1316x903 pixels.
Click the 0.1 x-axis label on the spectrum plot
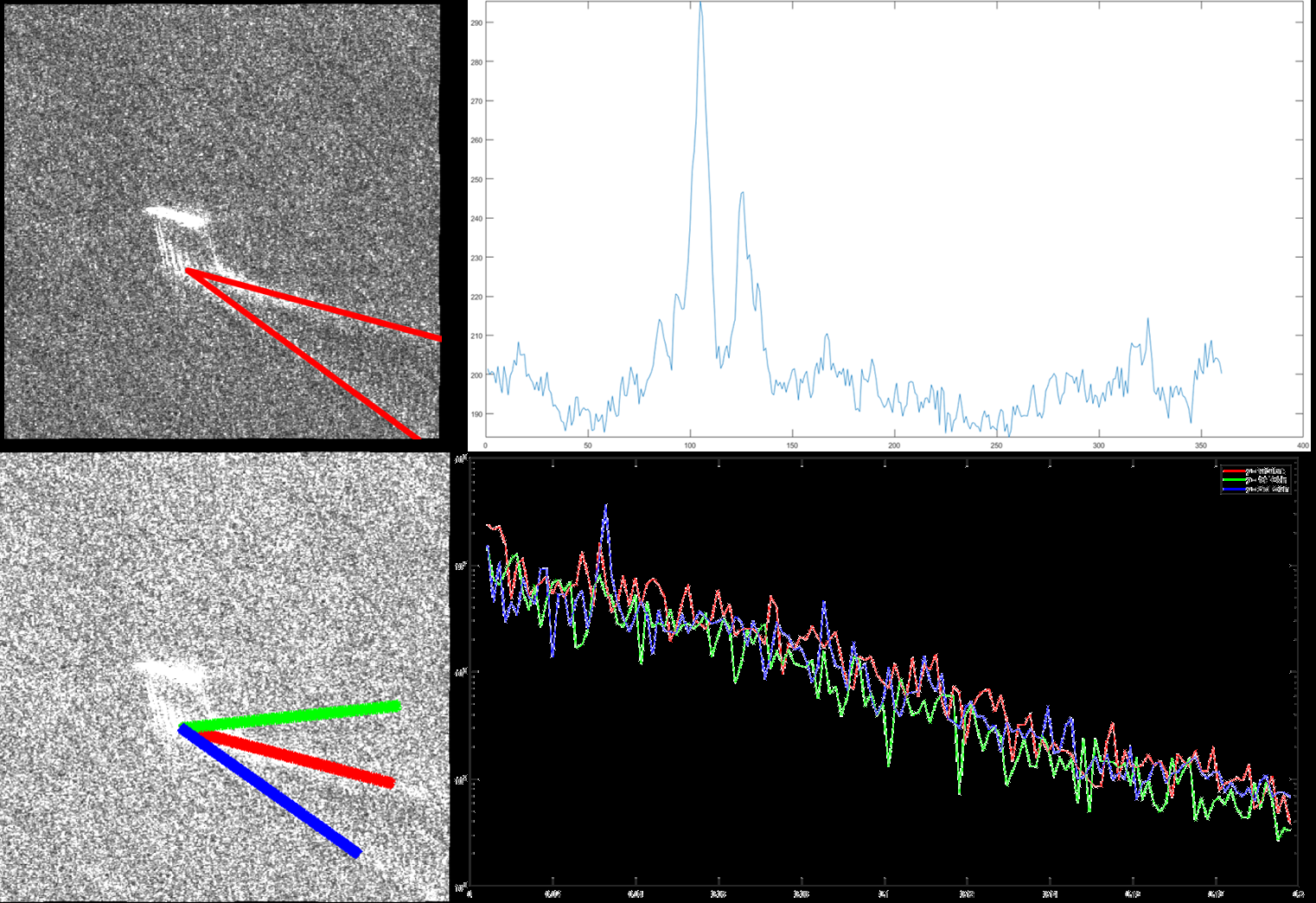click(884, 894)
